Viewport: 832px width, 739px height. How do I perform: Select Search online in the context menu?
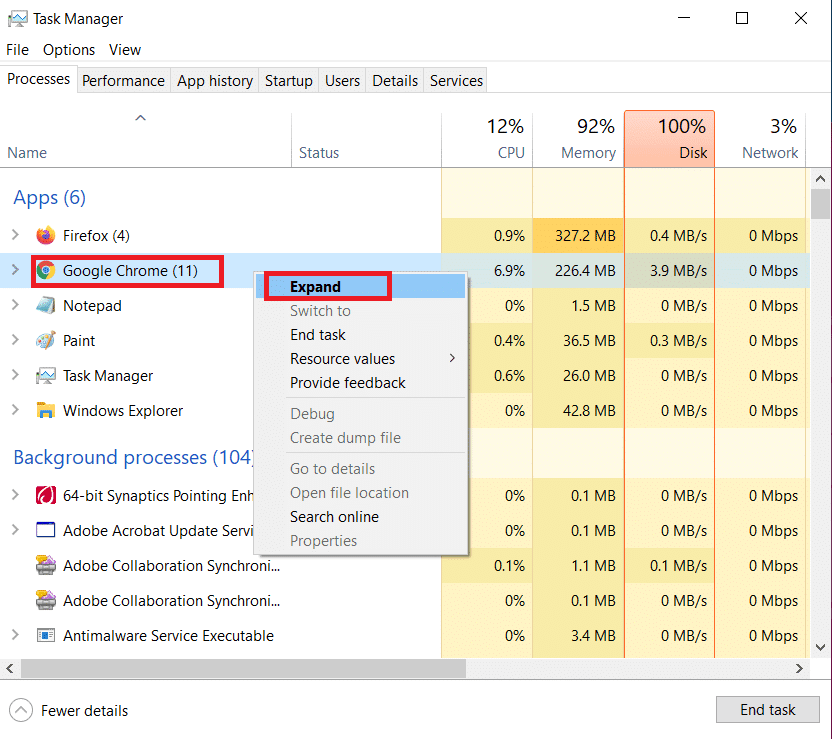pyautogui.click(x=334, y=516)
